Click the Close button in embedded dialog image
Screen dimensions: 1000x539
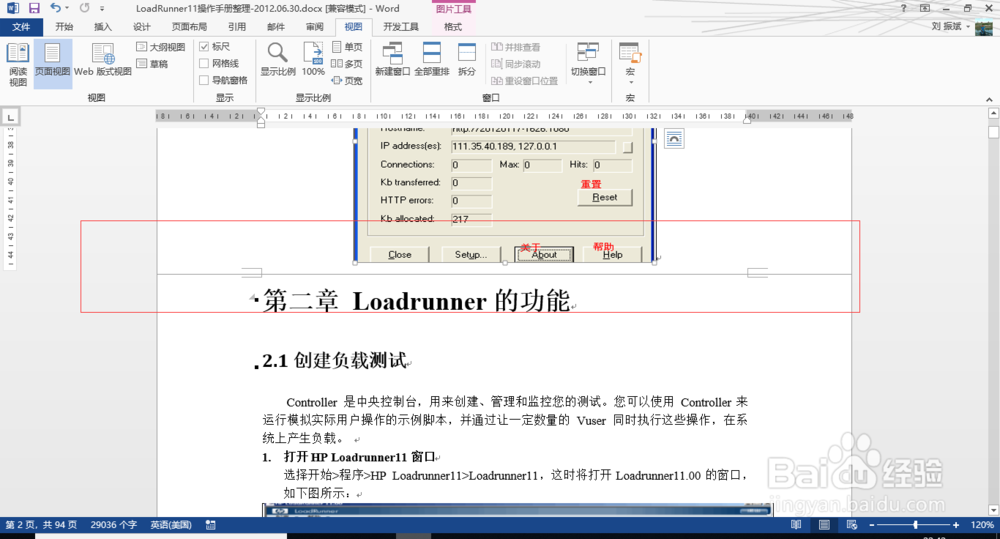click(400, 255)
